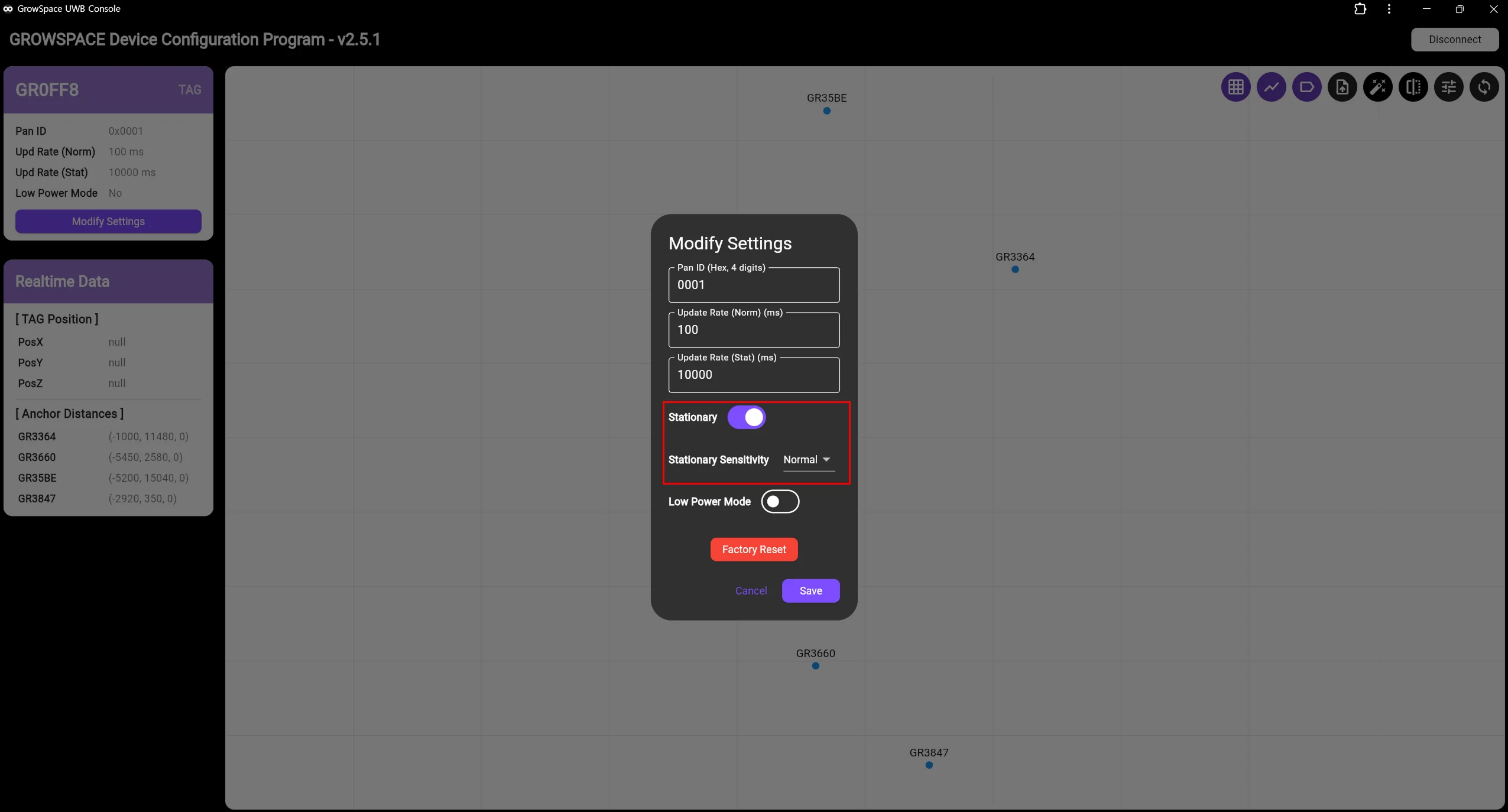This screenshot has width=1508, height=812.
Task: Toggle the grid display icon
Action: tap(1235, 87)
